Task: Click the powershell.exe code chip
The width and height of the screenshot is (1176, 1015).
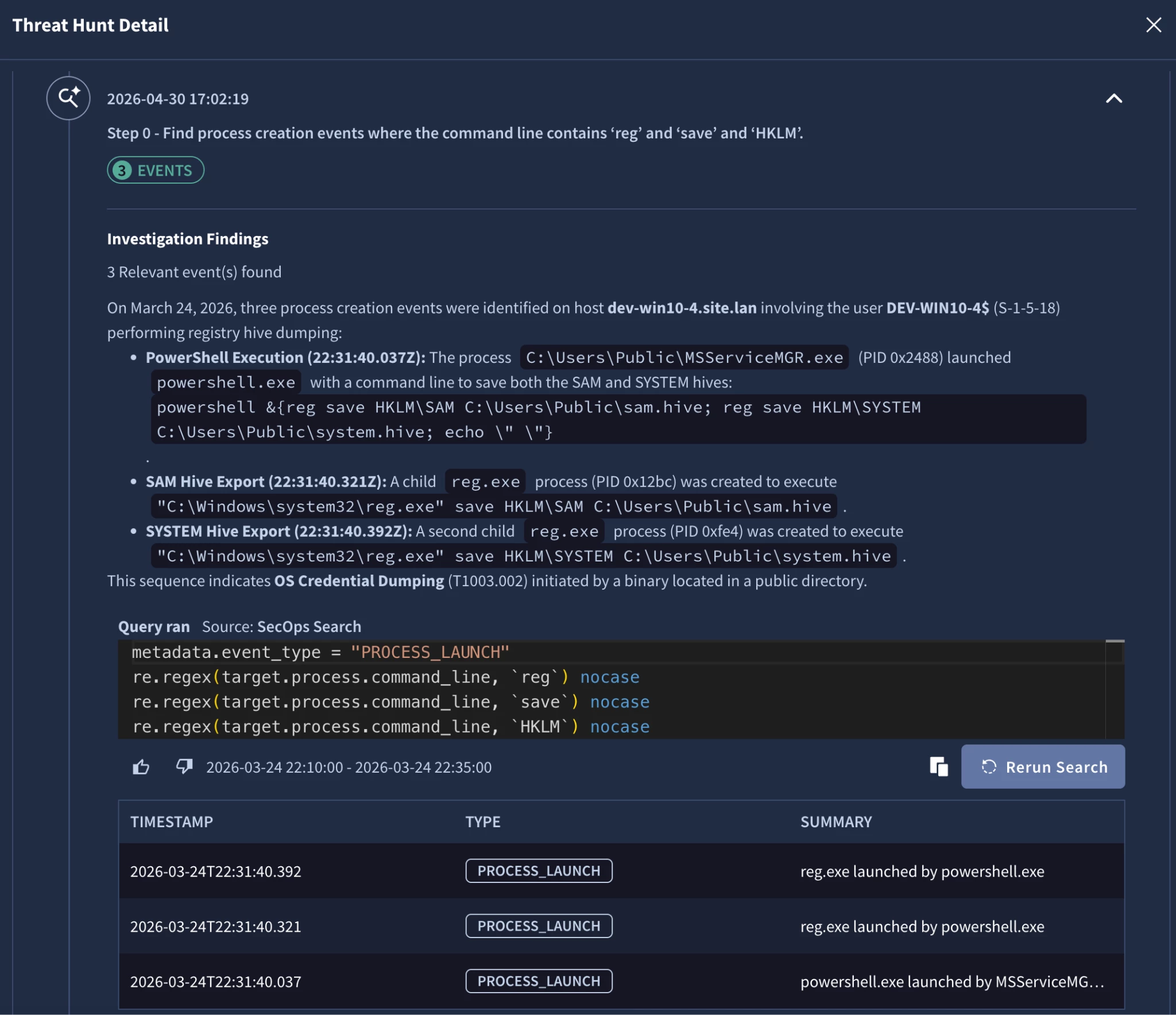Action: pyautogui.click(x=226, y=382)
